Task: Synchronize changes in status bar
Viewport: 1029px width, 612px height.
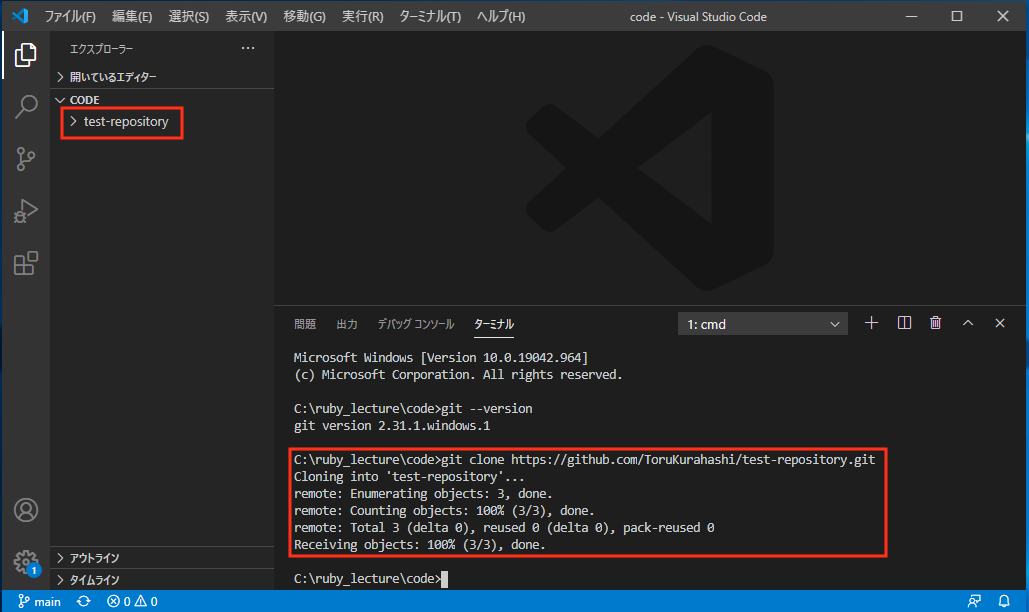Action: [83, 602]
